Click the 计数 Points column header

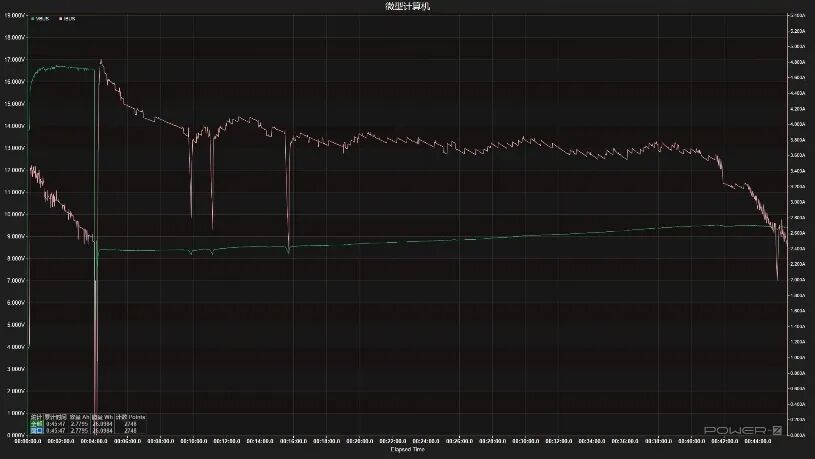tap(130, 417)
